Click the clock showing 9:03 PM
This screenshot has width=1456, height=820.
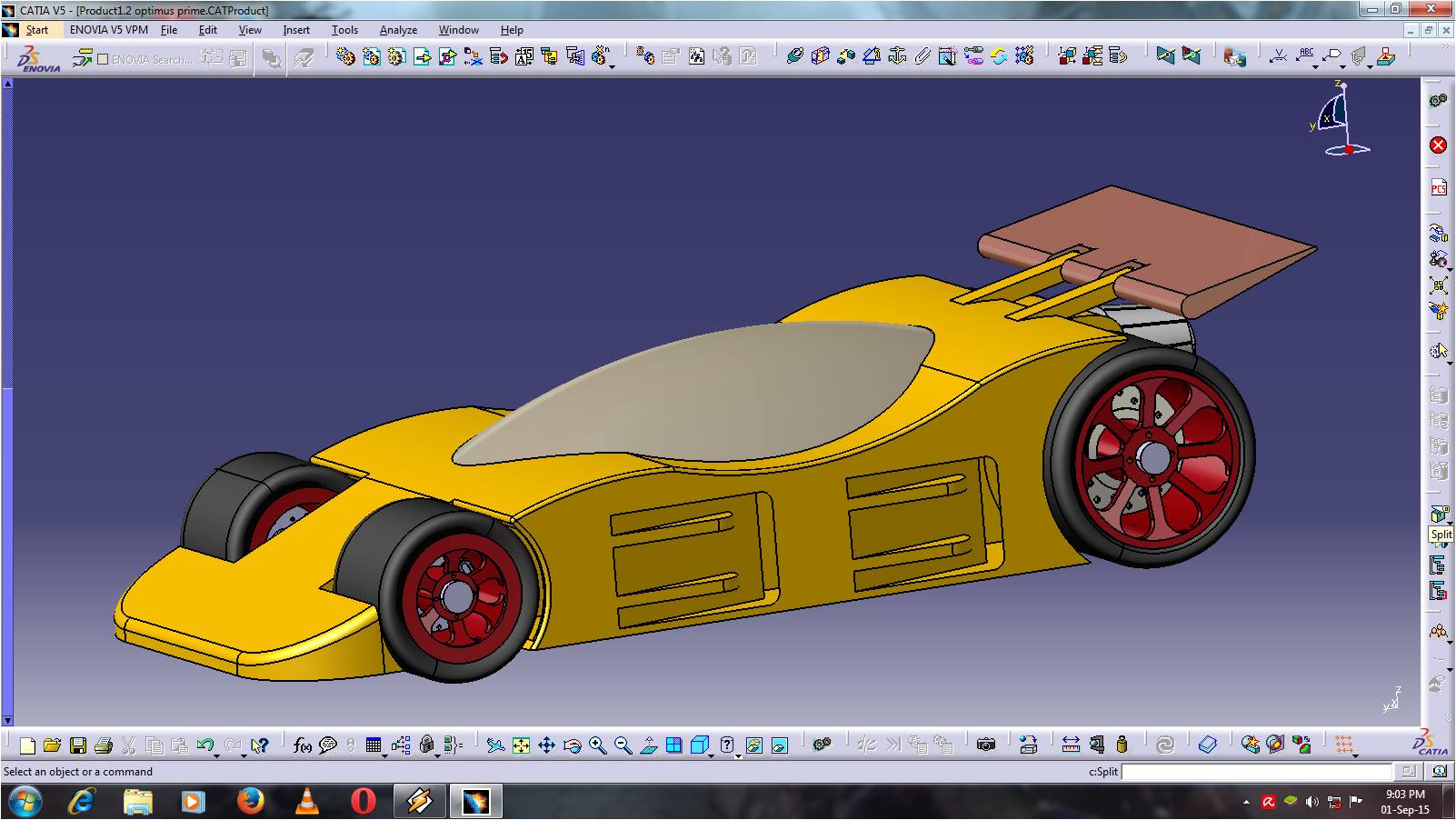click(1405, 795)
